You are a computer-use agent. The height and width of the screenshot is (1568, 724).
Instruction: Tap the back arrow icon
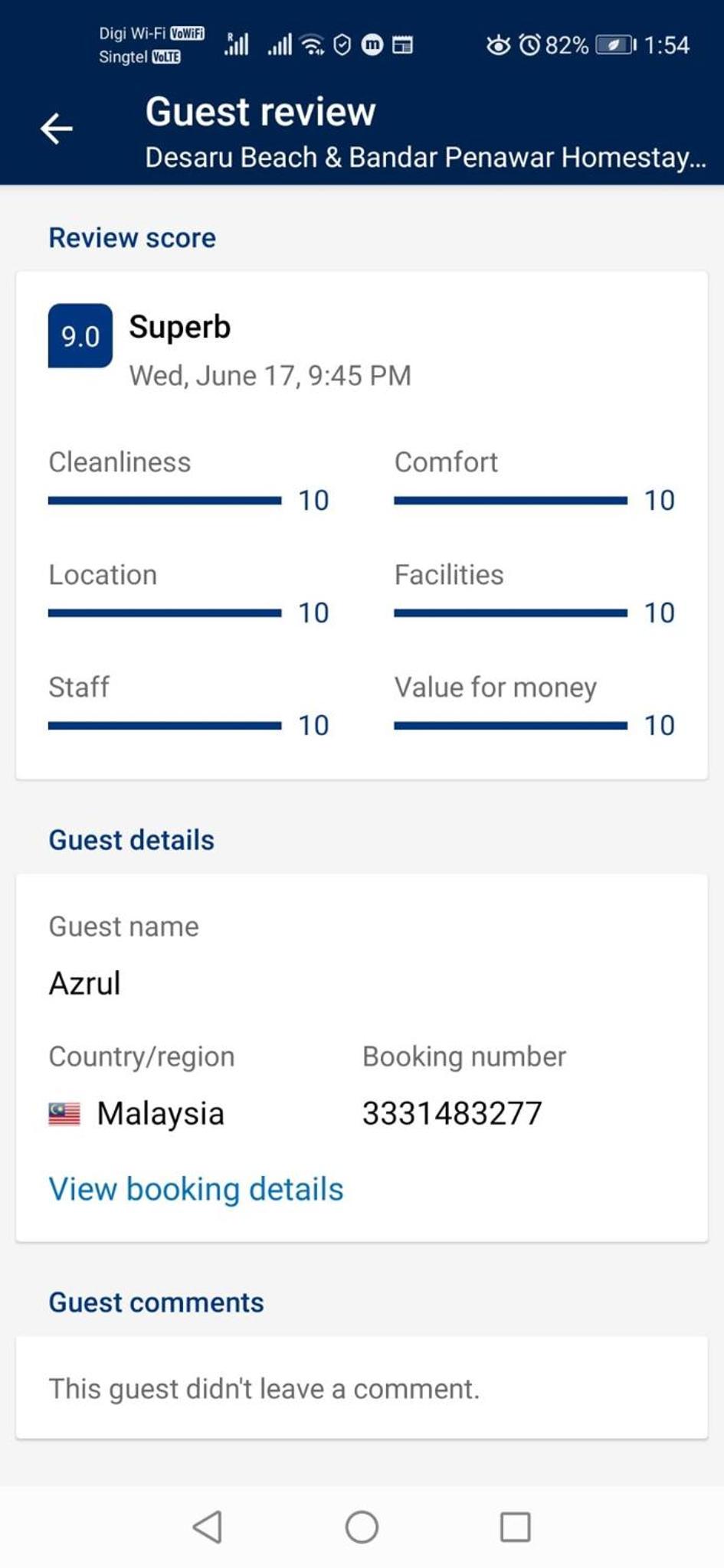tap(57, 128)
